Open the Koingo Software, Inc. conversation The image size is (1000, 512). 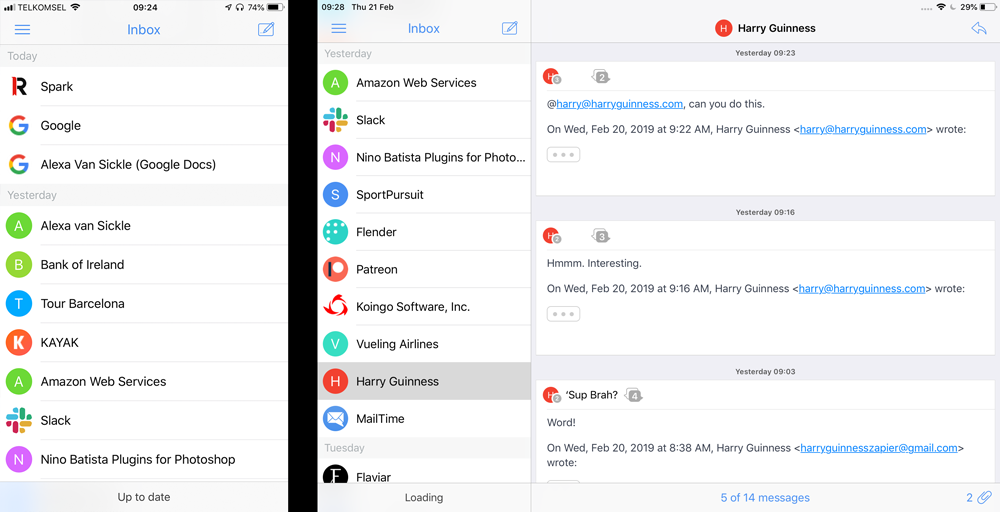(424, 307)
